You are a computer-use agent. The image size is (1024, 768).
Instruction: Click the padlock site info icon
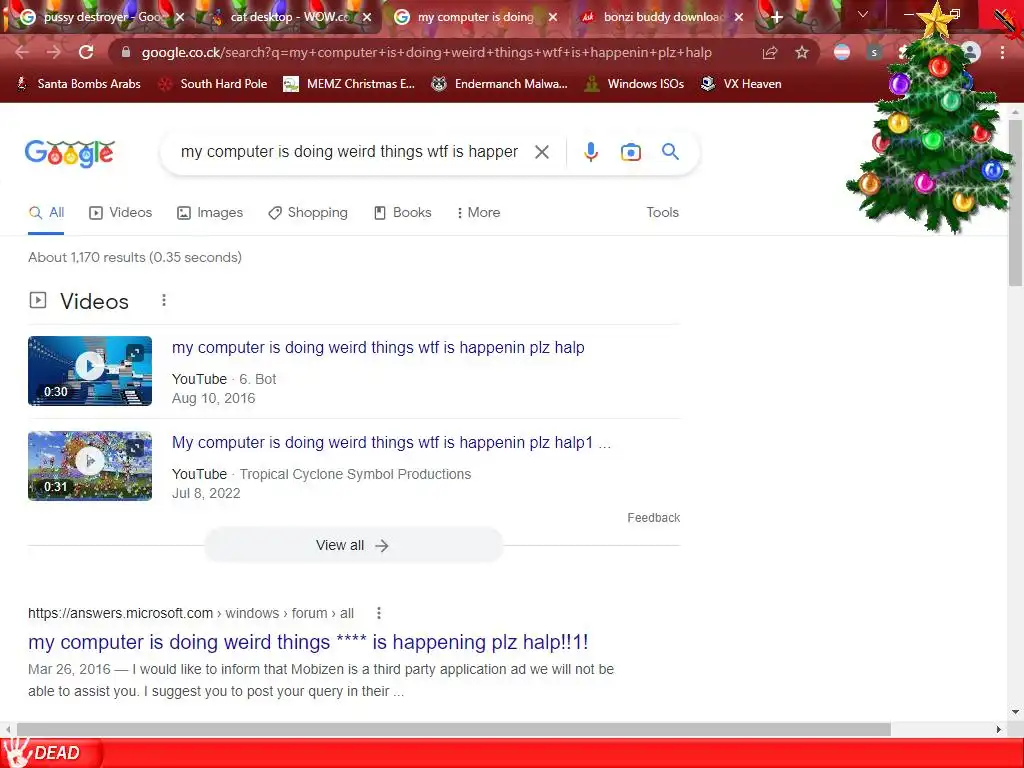click(x=126, y=52)
